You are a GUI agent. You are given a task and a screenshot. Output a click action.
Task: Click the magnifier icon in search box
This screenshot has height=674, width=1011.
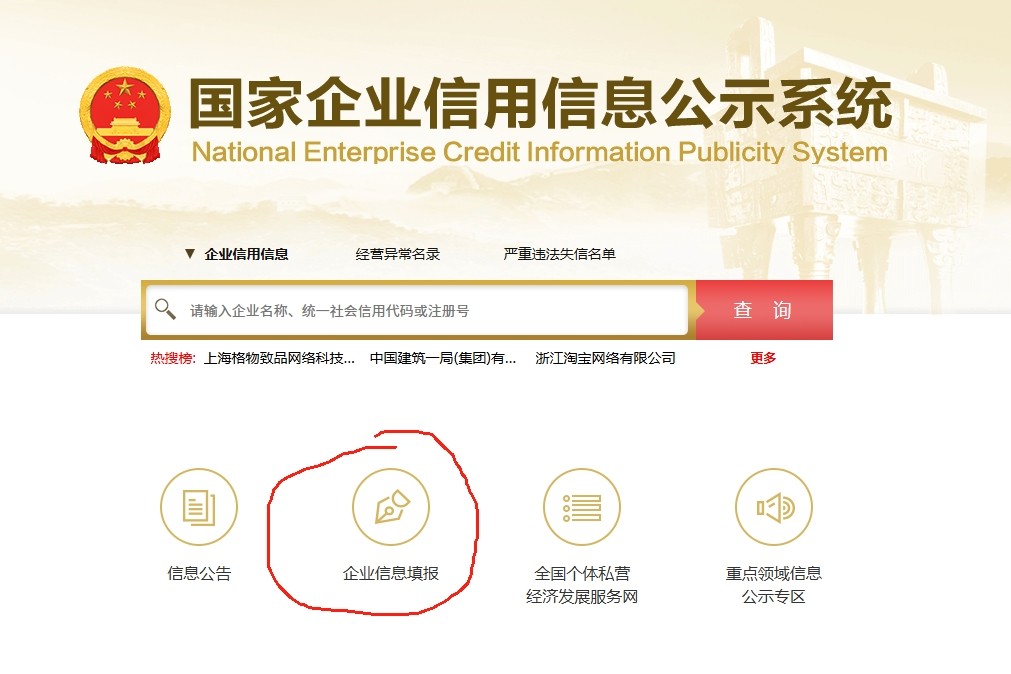point(165,309)
